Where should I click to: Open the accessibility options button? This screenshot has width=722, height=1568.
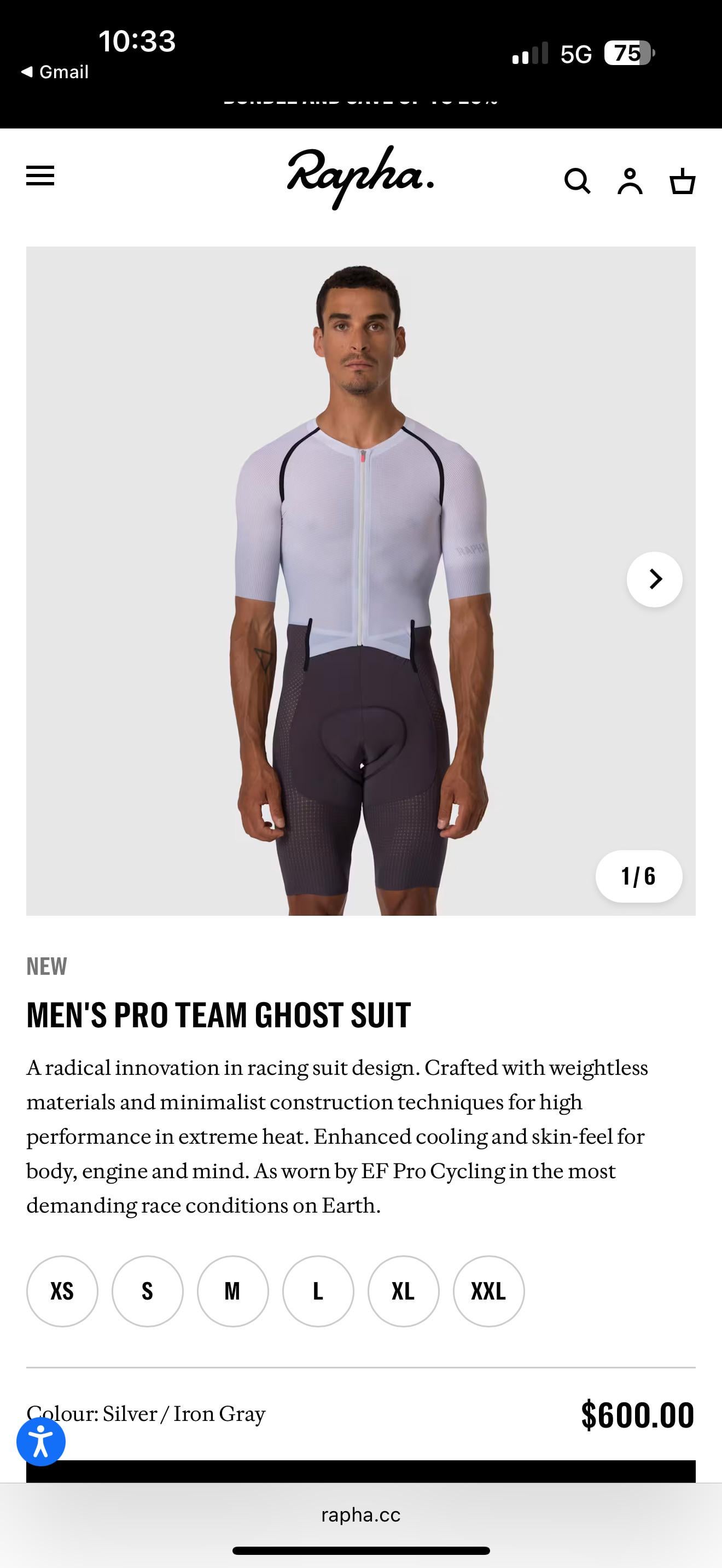tap(41, 1441)
